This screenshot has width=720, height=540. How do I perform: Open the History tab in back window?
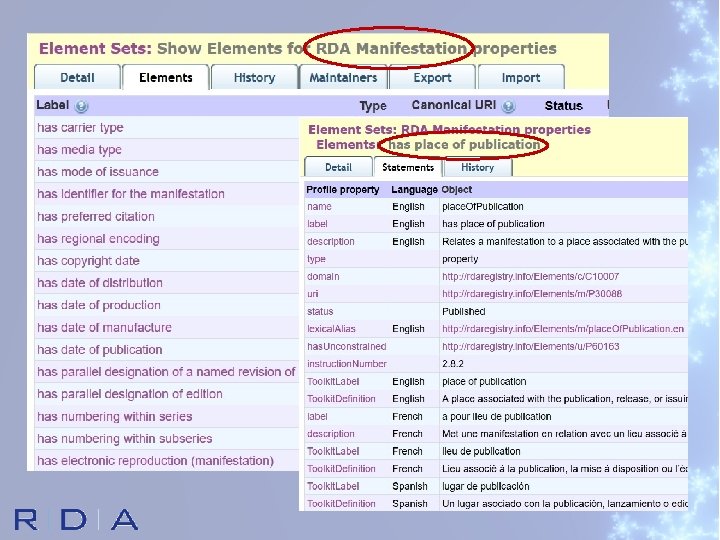[x=254, y=77]
